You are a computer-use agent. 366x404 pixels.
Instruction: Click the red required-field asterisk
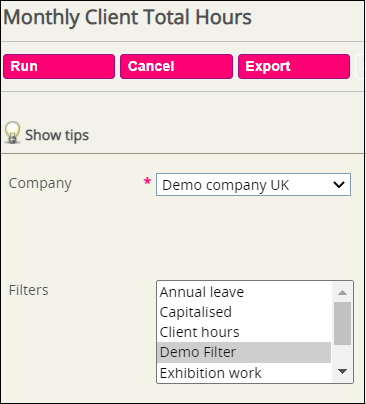[x=147, y=182]
